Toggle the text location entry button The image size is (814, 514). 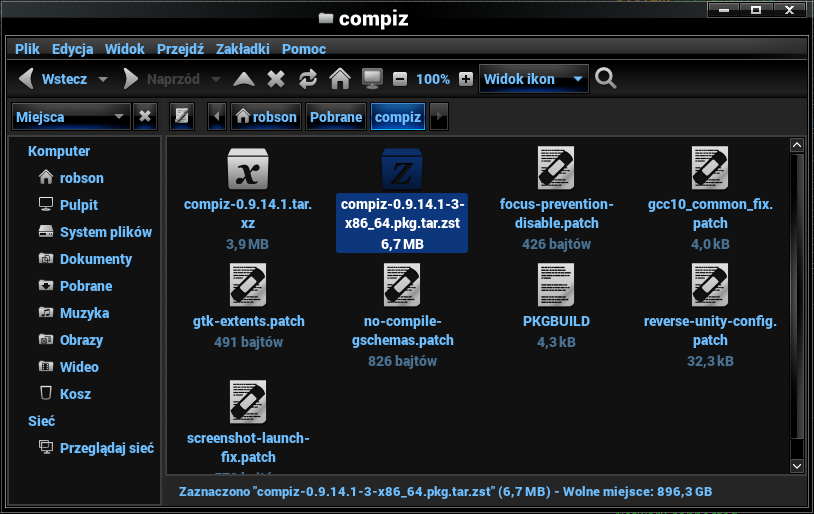tap(182, 116)
